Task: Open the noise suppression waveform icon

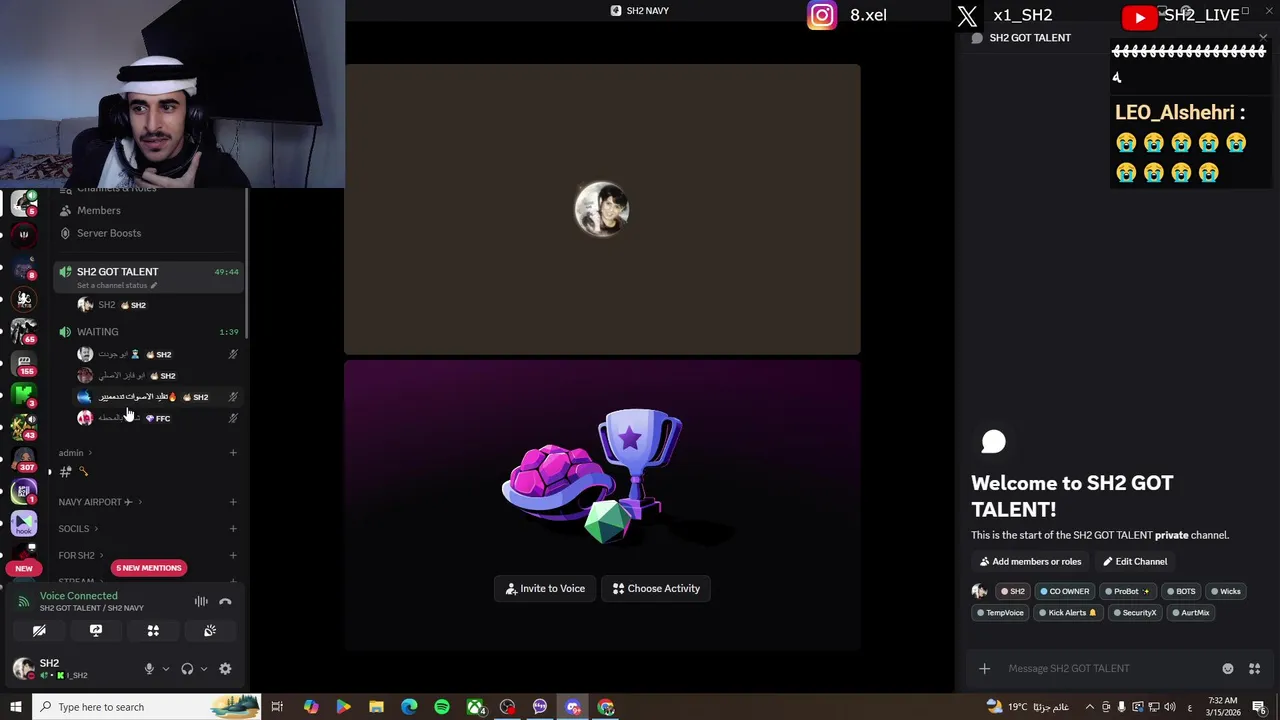Action: 201,601
